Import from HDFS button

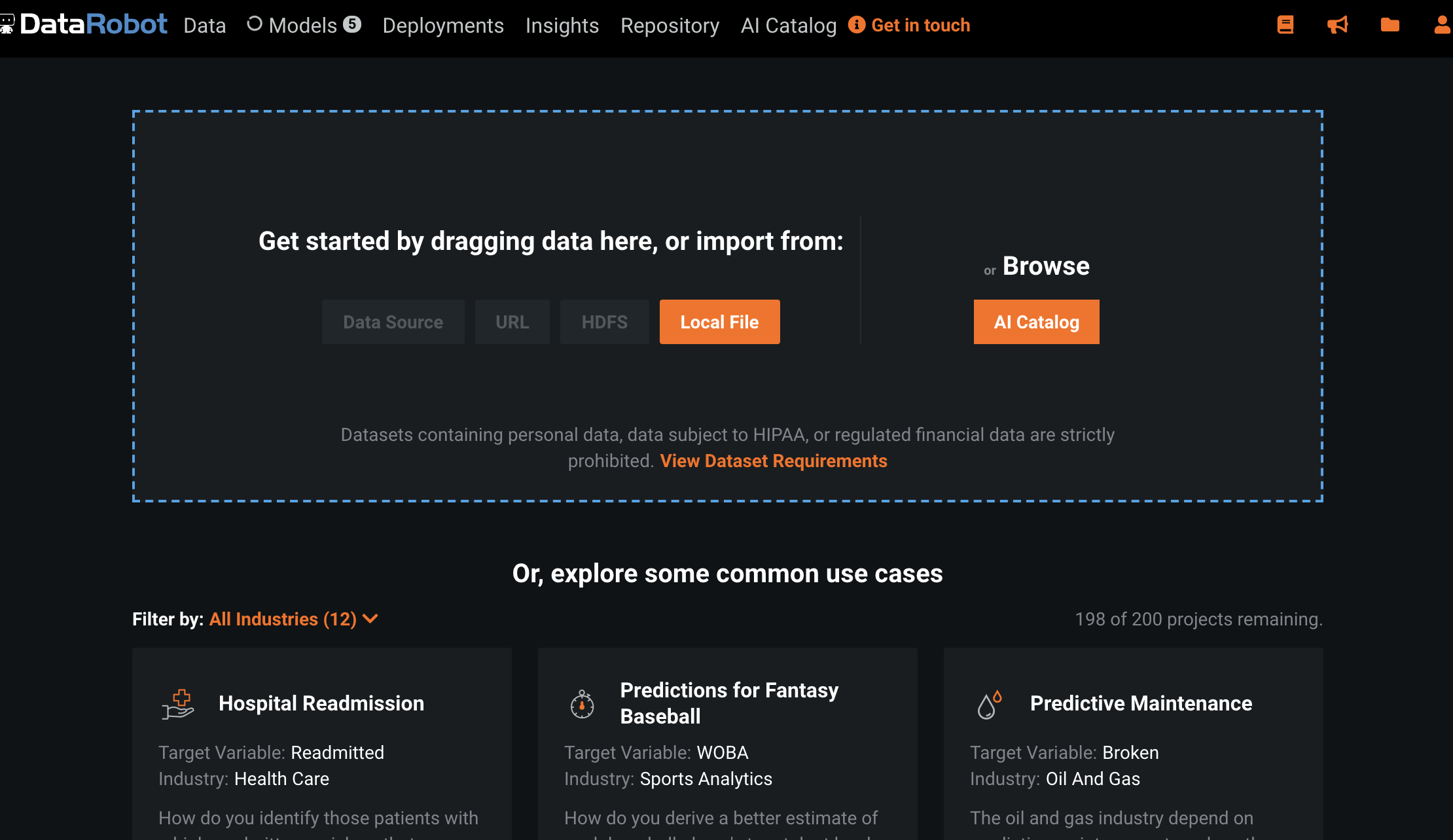[x=605, y=322]
